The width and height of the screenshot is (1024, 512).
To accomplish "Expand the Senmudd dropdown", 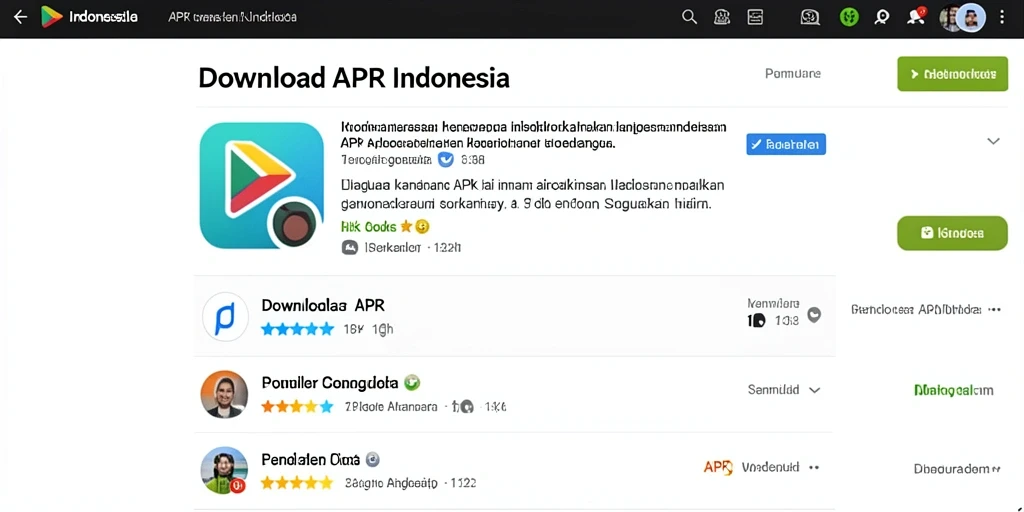I will tap(784, 390).
